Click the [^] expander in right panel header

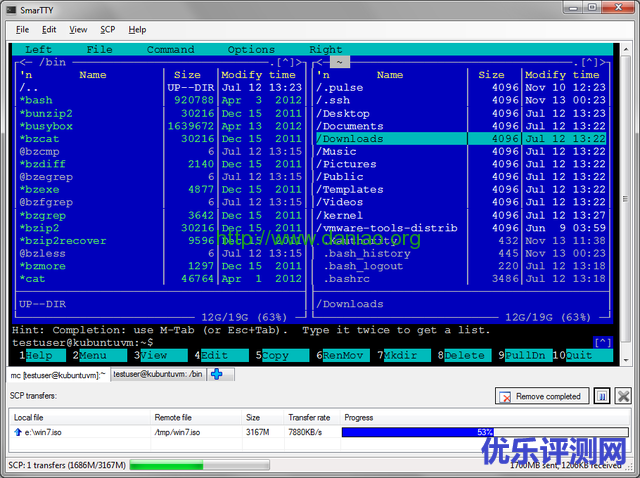pyautogui.click(x=589, y=62)
